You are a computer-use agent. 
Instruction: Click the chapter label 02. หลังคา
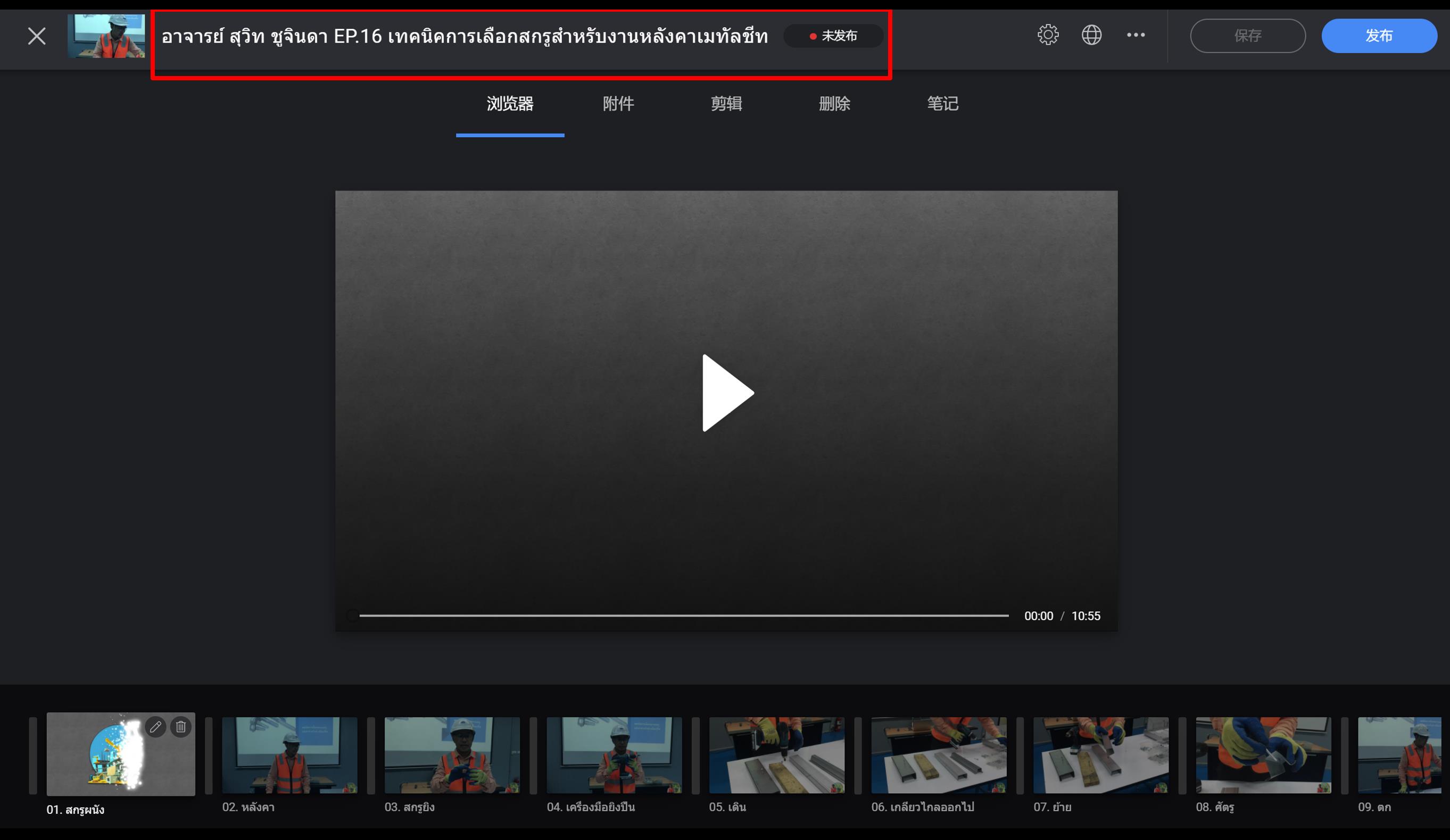[248, 806]
